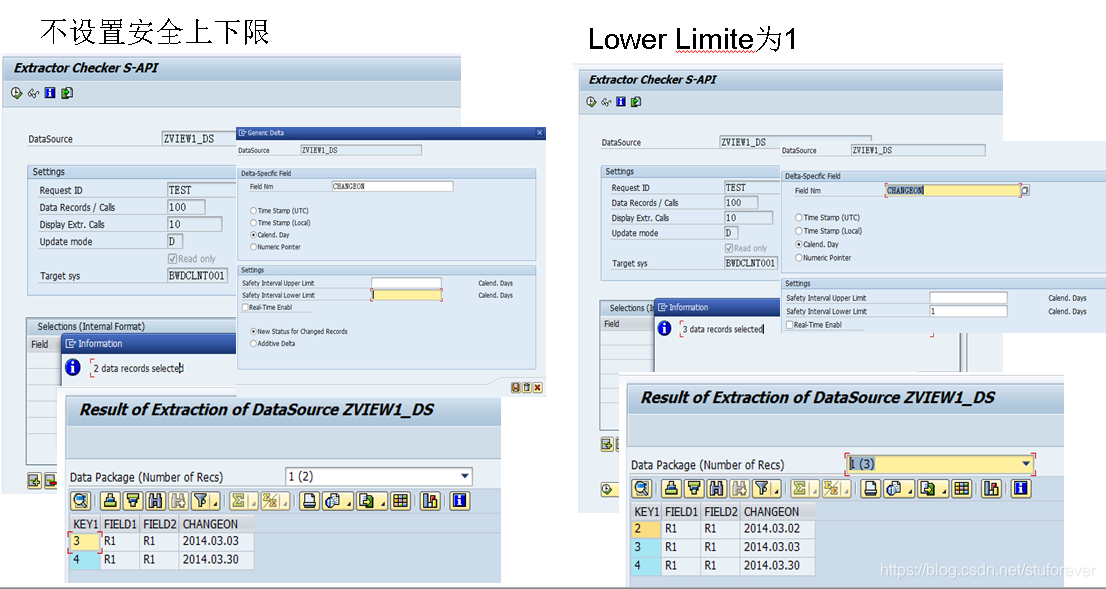Click Request ID field TEST in left Settings
The image size is (1106, 589).
(x=201, y=190)
